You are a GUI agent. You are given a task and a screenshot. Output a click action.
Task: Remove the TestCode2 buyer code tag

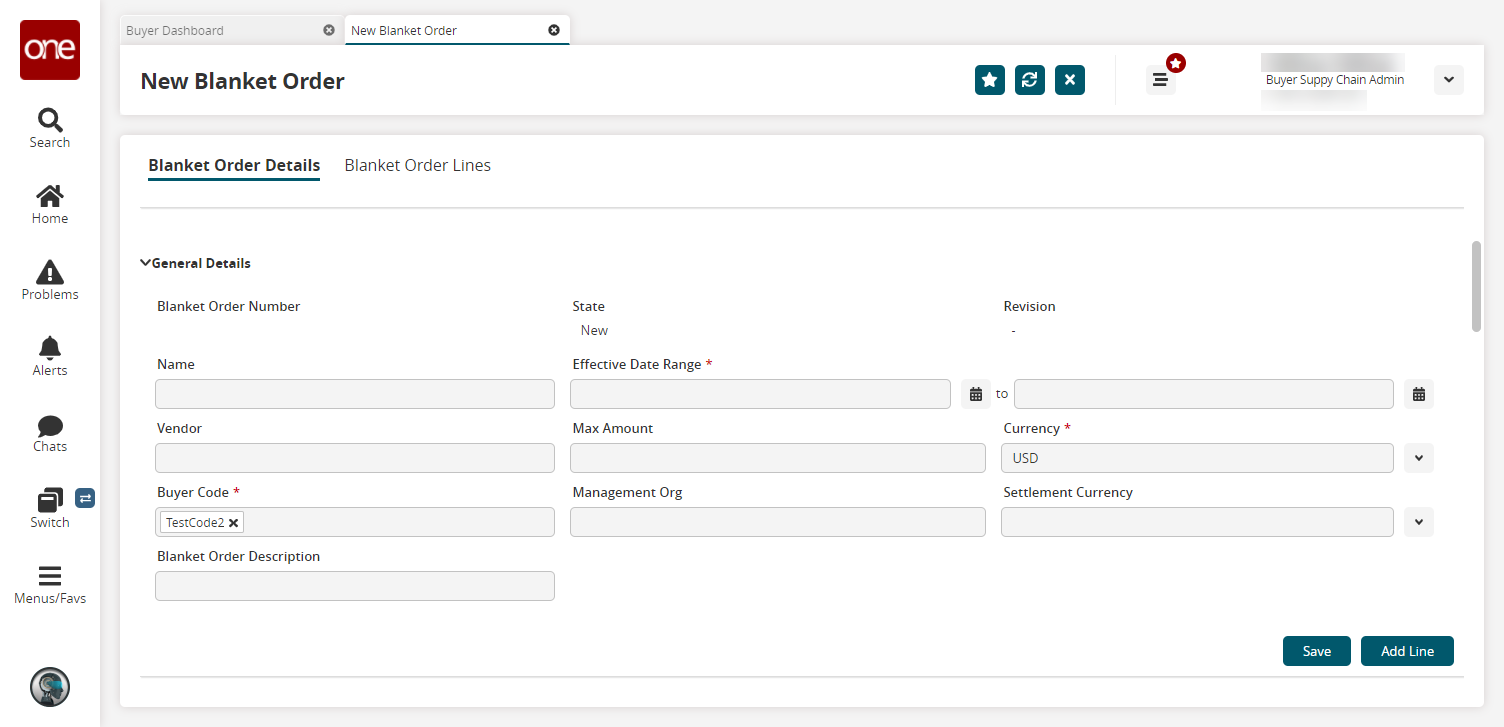coord(233,522)
